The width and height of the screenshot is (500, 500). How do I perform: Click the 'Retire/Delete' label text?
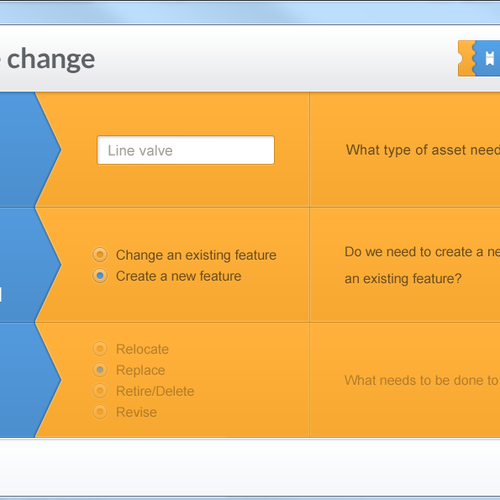155,391
